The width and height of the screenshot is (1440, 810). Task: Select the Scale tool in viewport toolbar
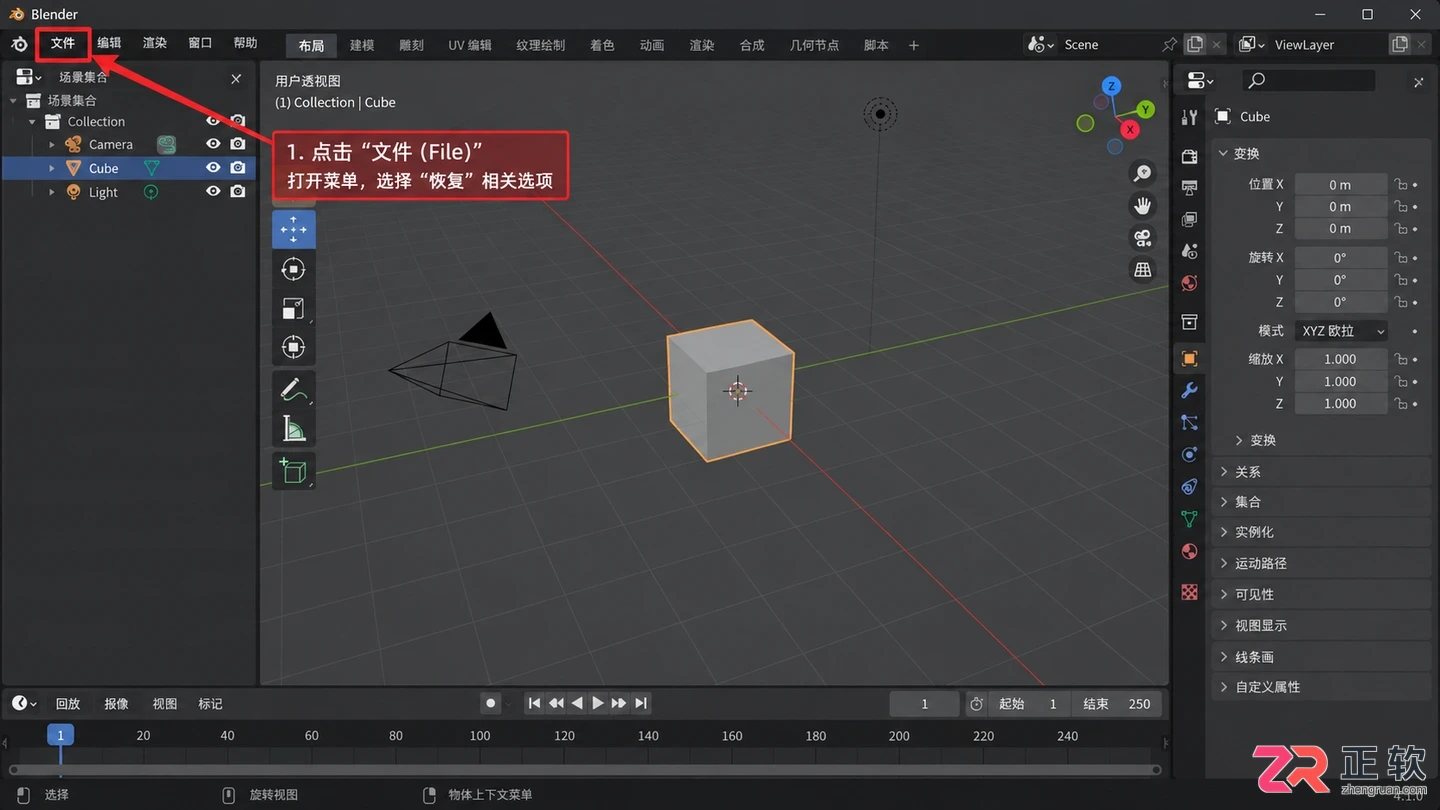click(x=293, y=308)
